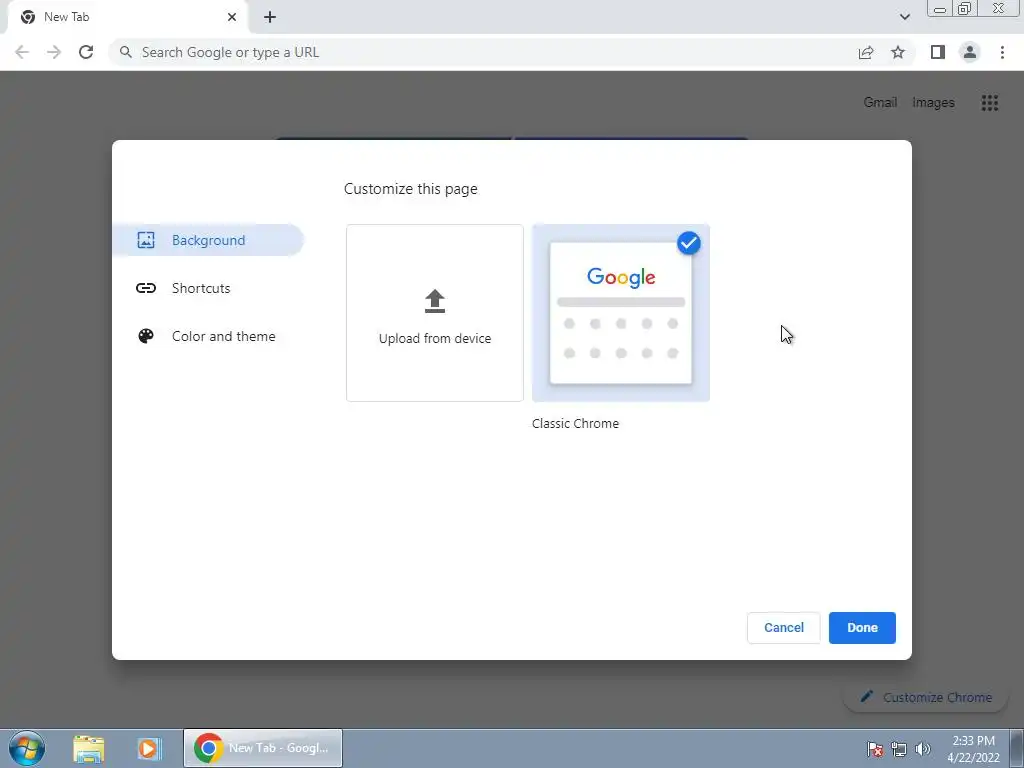This screenshot has width=1024, height=768.
Task: Open the network tray icon
Action: coord(899,749)
